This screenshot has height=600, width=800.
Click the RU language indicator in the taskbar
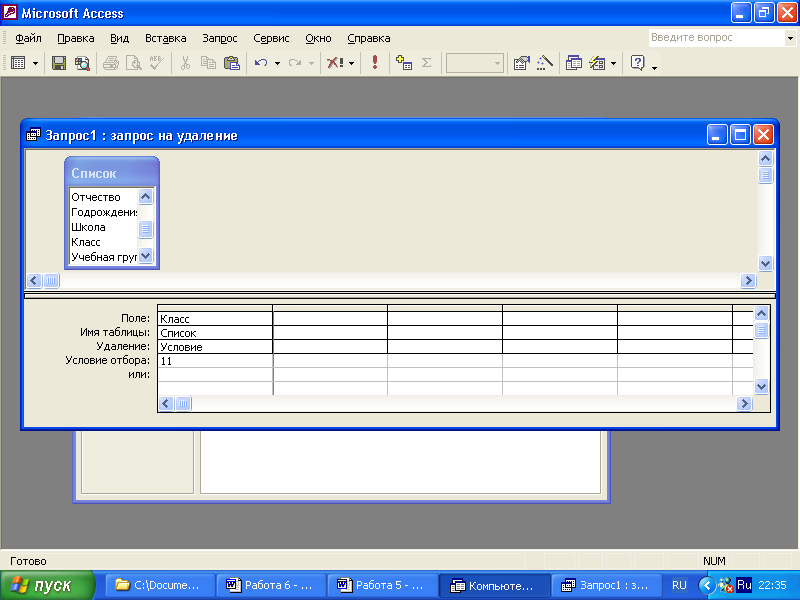point(679,585)
